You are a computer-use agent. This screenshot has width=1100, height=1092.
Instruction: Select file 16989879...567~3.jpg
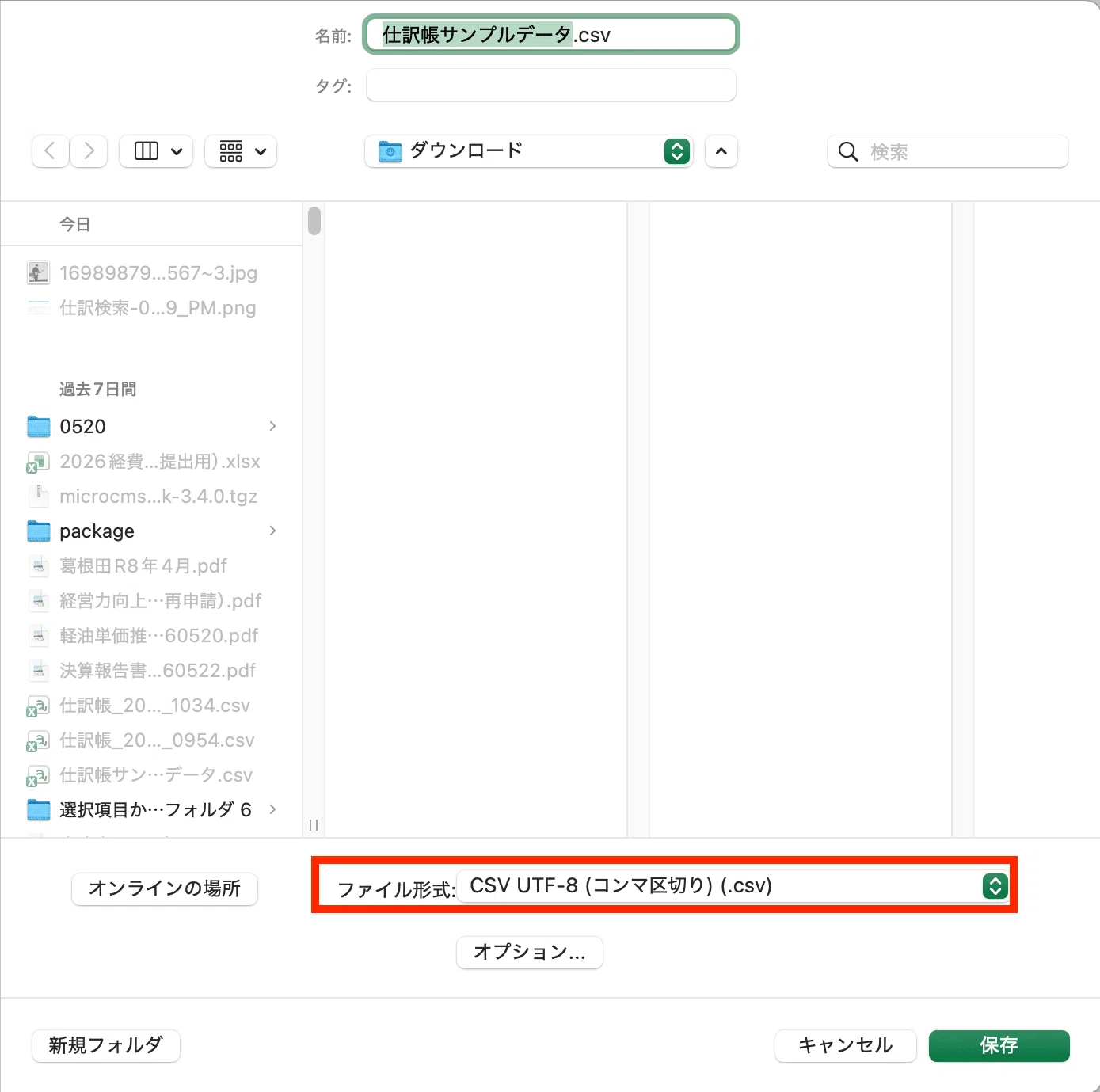pos(151,273)
